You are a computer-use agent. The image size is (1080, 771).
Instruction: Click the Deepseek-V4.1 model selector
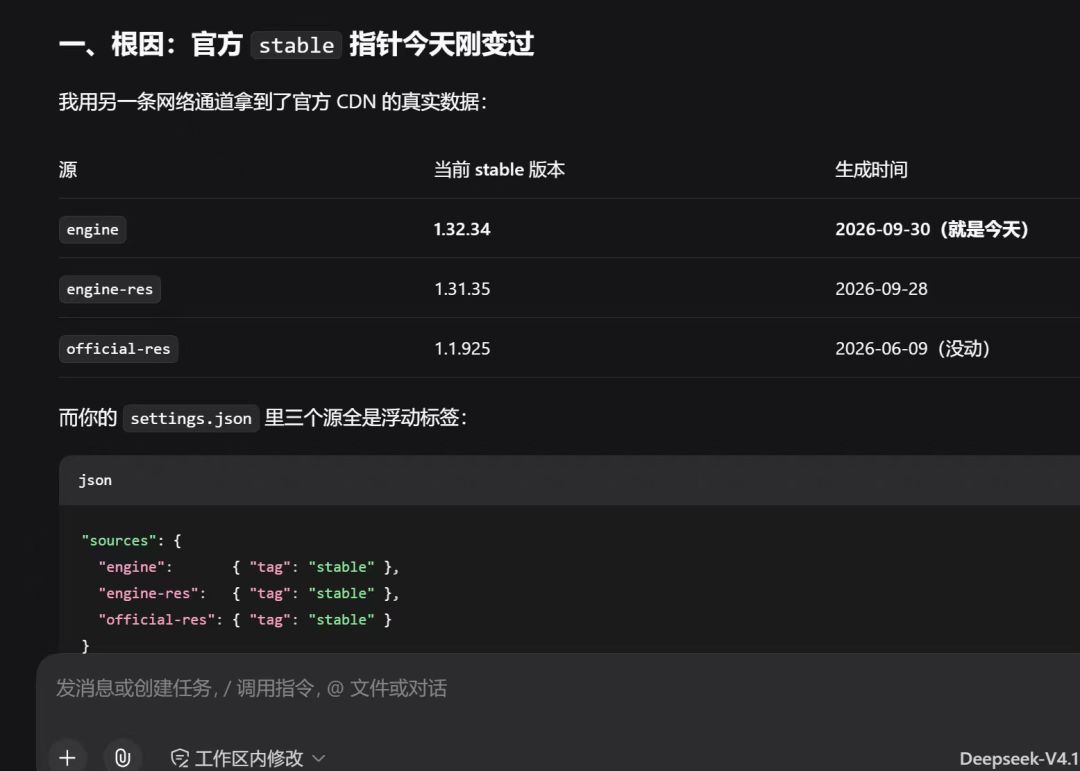[1019, 759]
